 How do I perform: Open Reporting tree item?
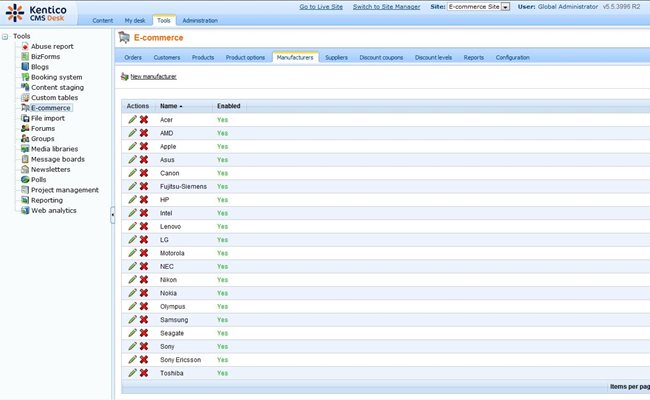47,200
